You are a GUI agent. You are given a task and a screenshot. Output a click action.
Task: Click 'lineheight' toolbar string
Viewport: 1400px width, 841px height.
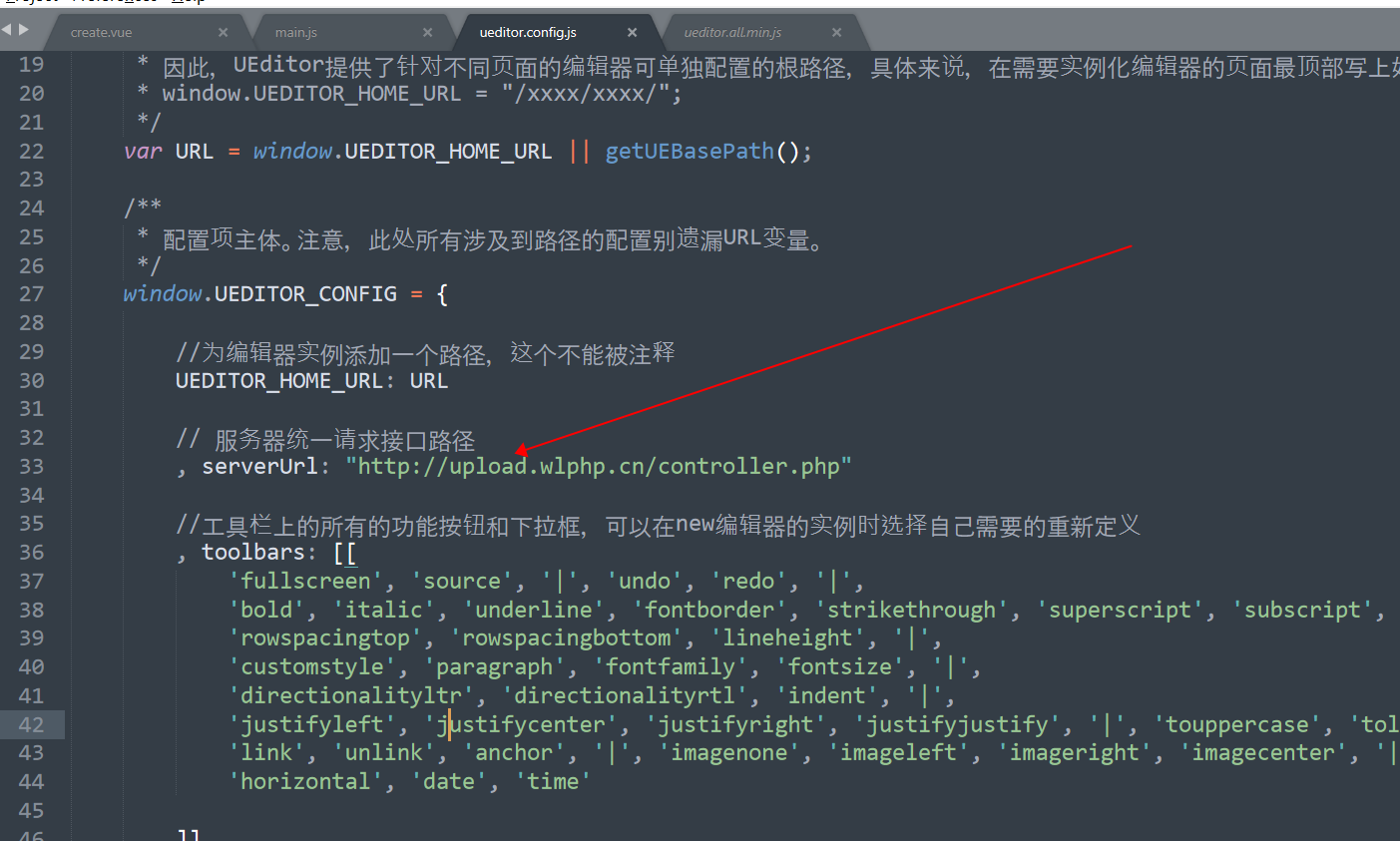[787, 638]
